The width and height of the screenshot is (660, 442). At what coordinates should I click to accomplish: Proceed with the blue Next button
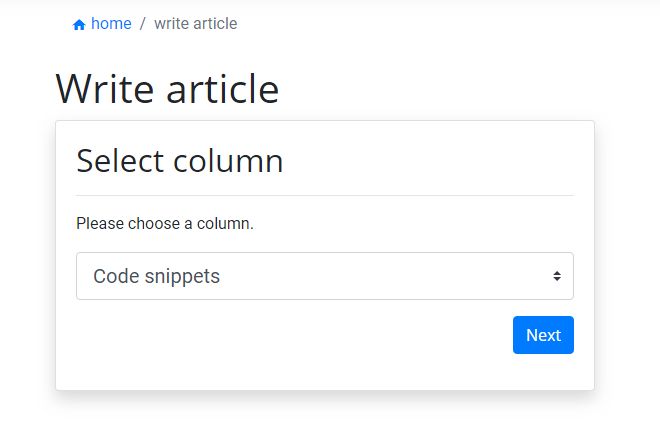[x=543, y=335]
